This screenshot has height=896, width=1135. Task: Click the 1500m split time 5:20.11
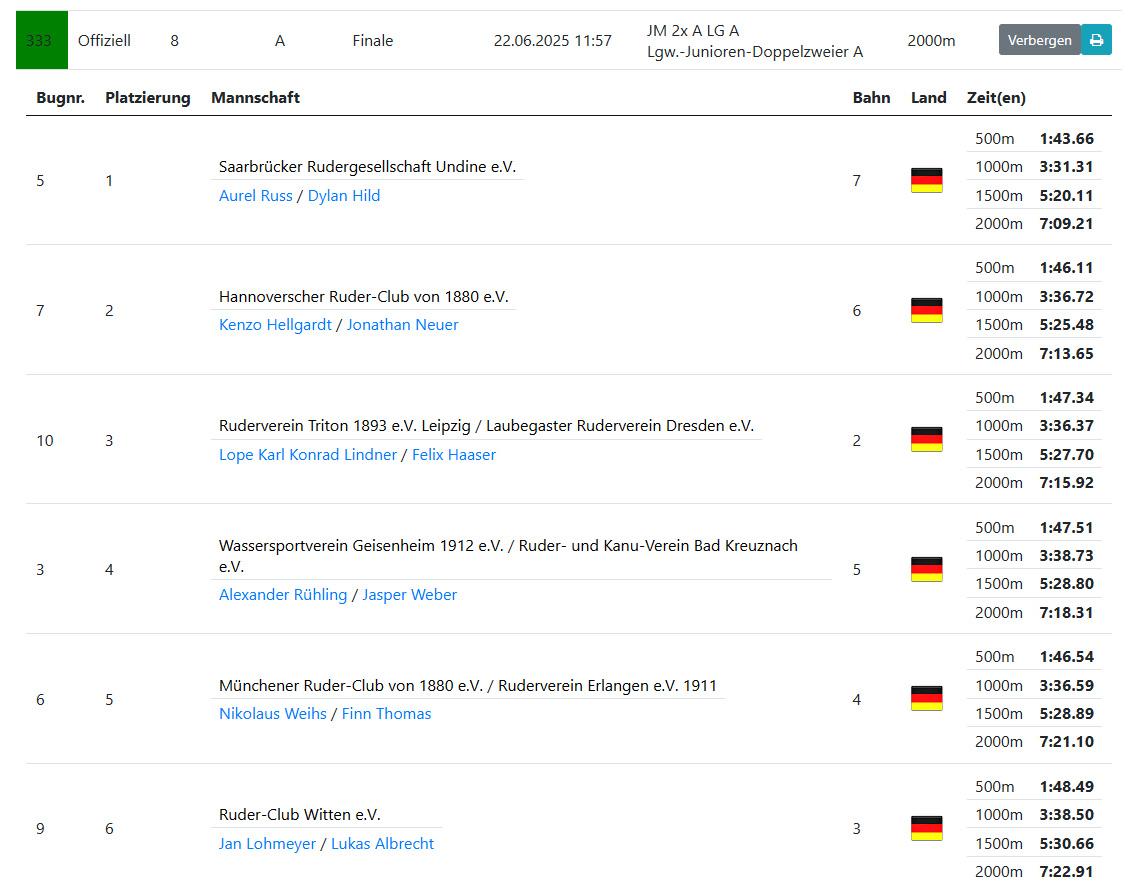tap(1066, 195)
